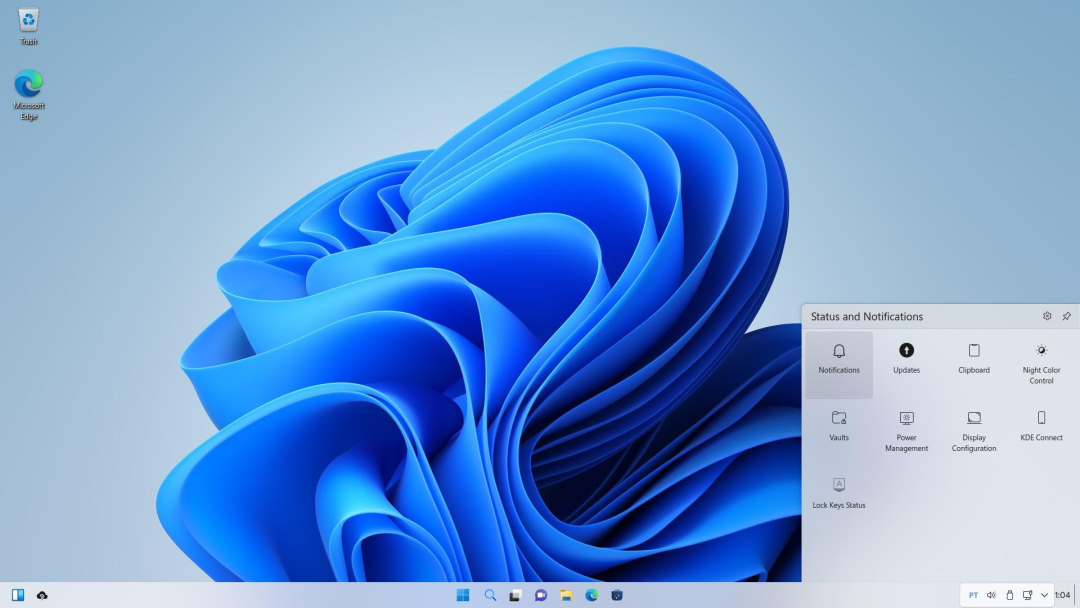Image resolution: width=1080 pixels, height=608 pixels.
Task: Open Lock Keys Status
Action: (839, 495)
